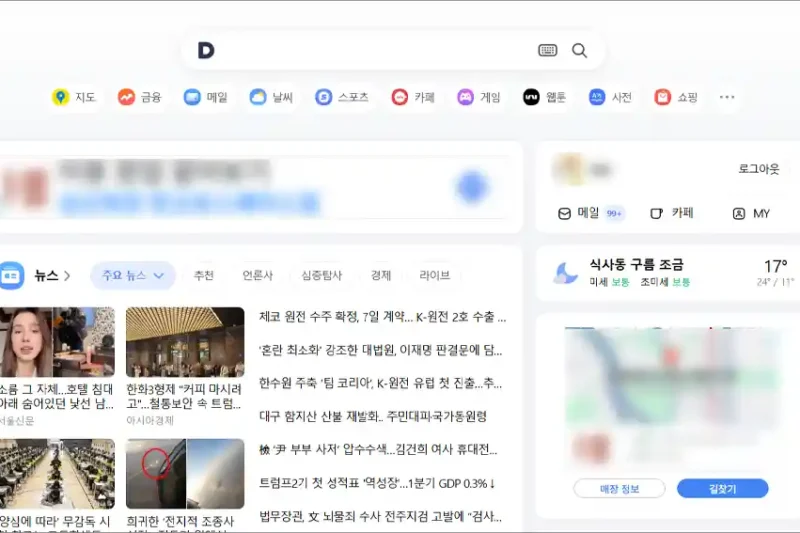Switch to the 경제 news tab

pos(381,275)
